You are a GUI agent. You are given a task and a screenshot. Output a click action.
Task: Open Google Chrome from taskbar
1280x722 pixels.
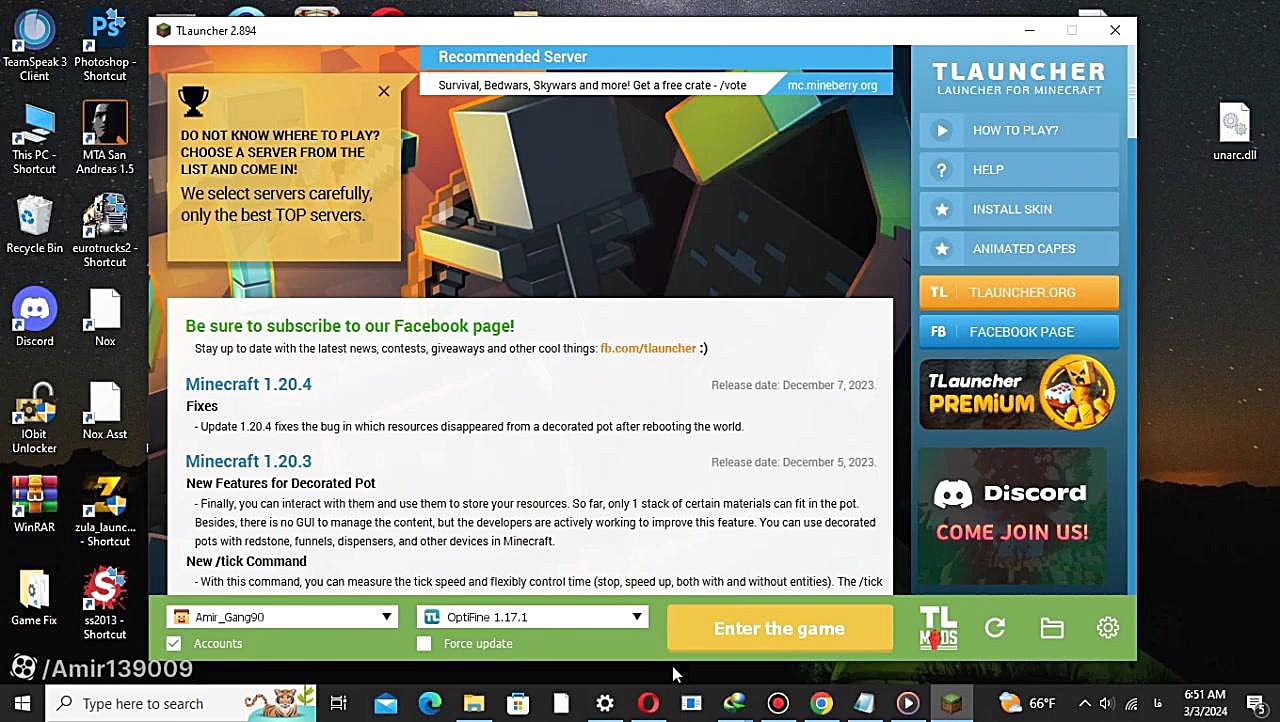(821, 703)
